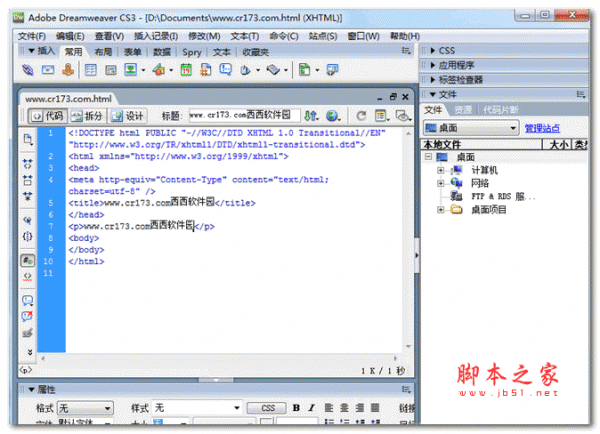
Task: Click the wrap tag icon
Action: 28,333
